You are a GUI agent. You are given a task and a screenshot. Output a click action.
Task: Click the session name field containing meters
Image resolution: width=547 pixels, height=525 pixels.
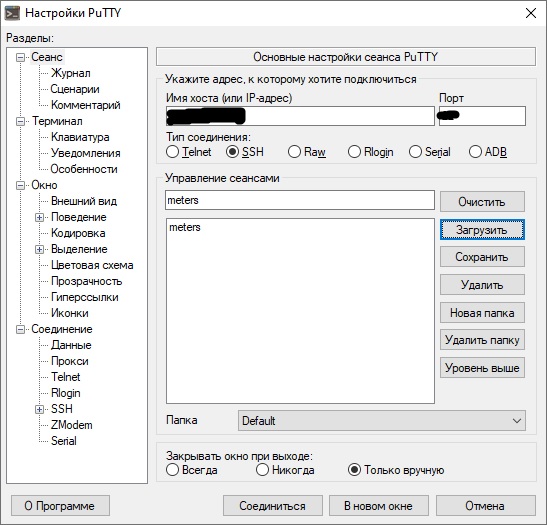point(300,200)
